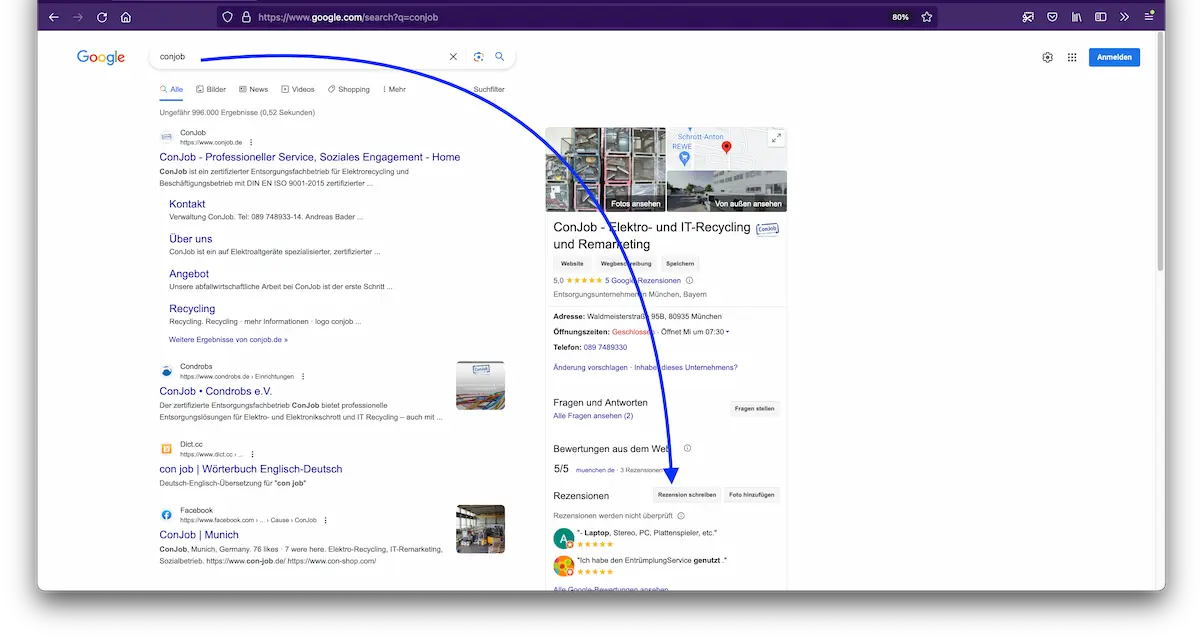Click info icon beside Bewertungen aus dem Web
Screen dimensions: 1200x640
click(x=687, y=449)
